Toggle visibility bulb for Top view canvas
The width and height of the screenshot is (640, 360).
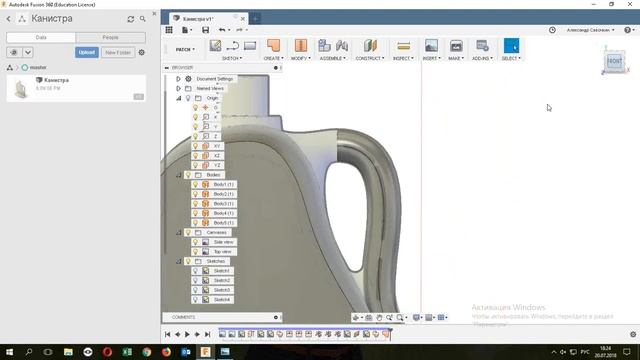coord(195,252)
